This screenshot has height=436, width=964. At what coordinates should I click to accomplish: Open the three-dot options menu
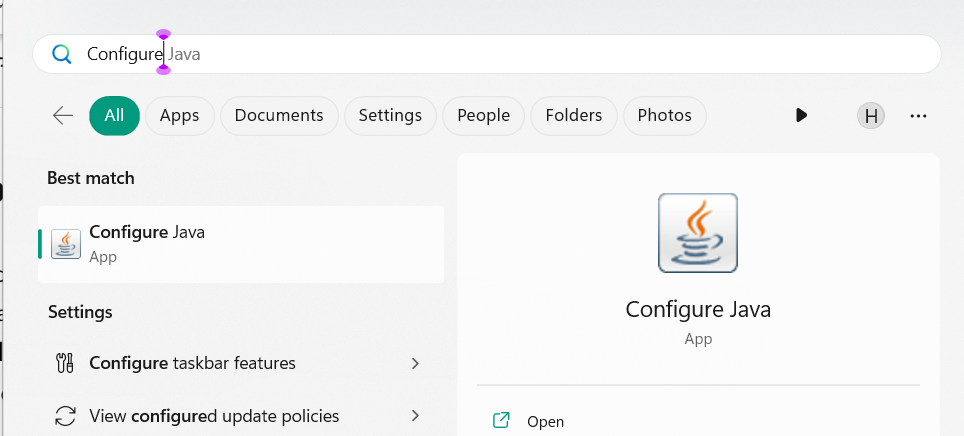(919, 115)
